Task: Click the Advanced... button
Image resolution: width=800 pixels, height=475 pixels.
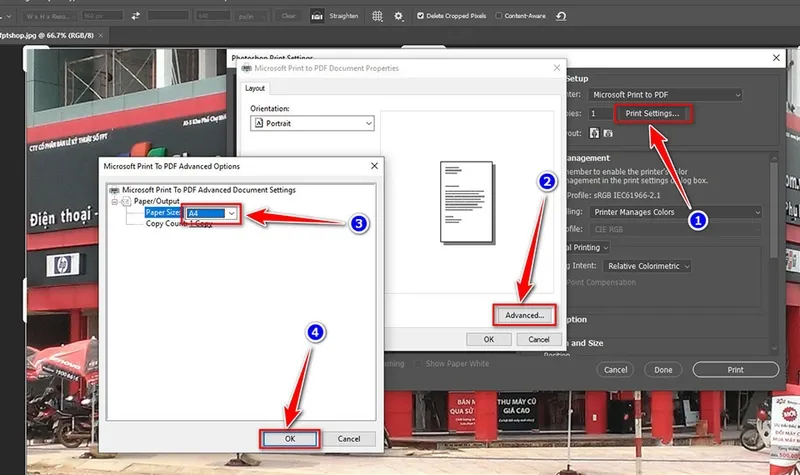Action: (524, 315)
